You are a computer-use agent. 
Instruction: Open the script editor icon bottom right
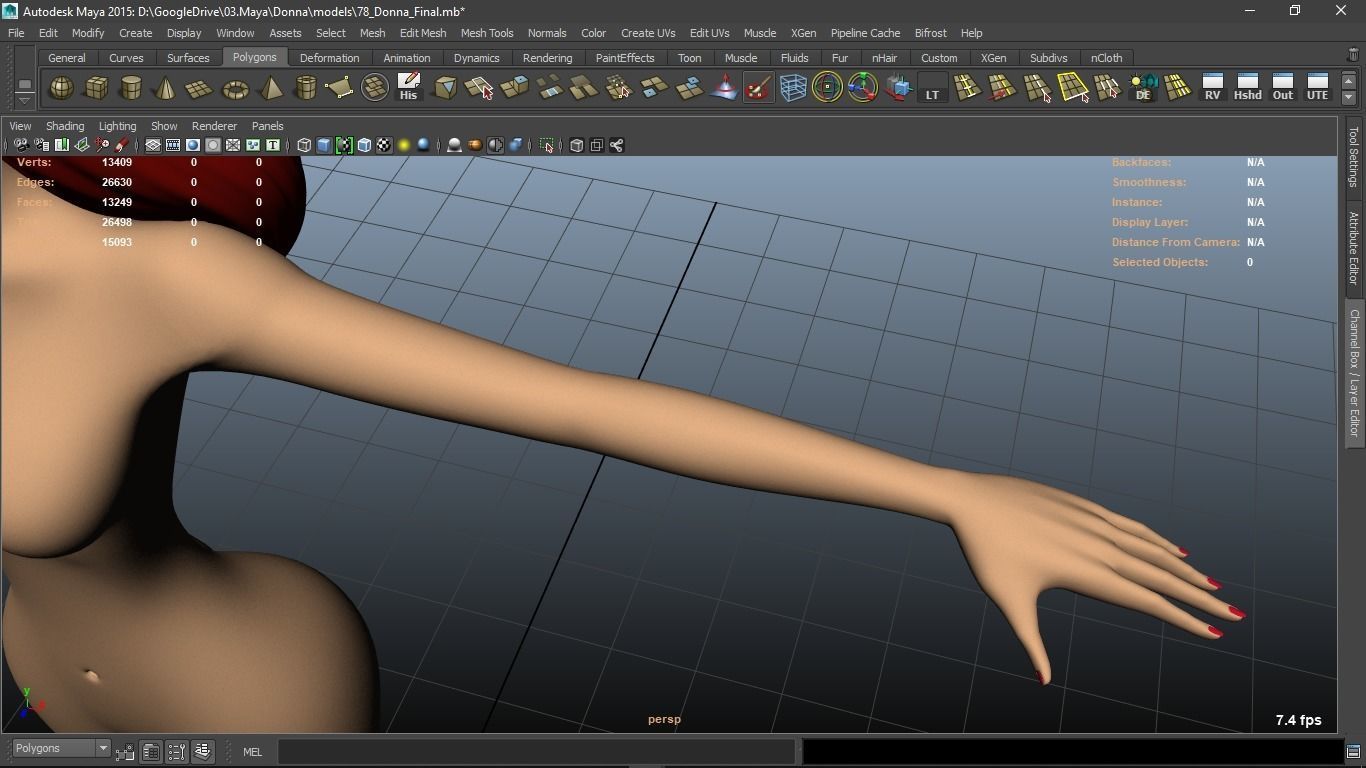(x=1353, y=751)
